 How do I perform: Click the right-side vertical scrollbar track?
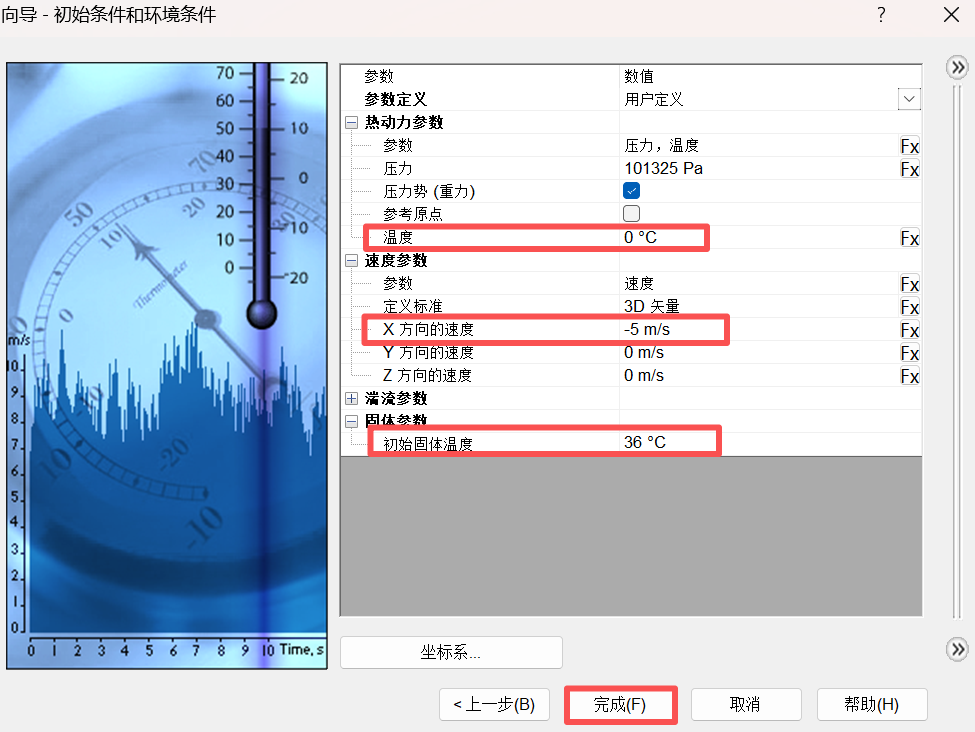click(957, 352)
